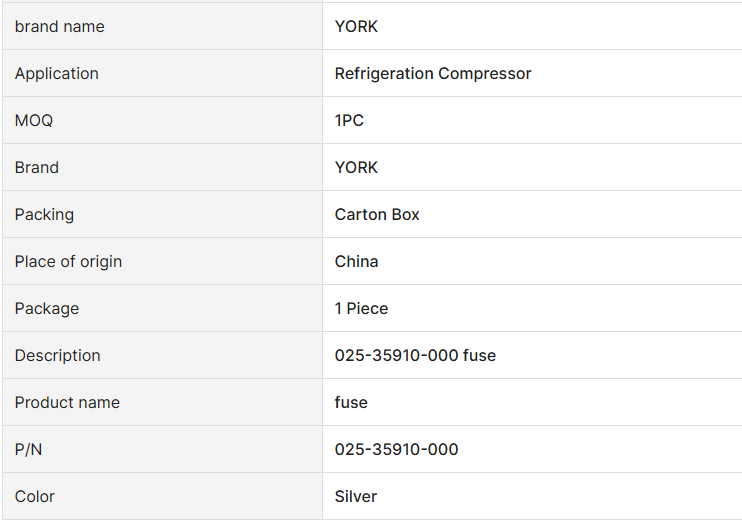
Task: Click the 'Application' label cell
Action: 57,74
